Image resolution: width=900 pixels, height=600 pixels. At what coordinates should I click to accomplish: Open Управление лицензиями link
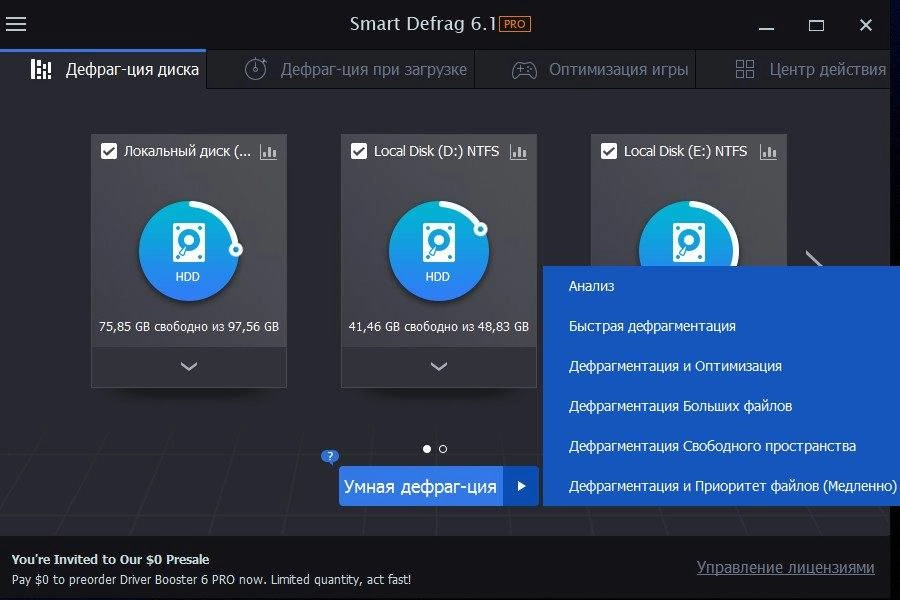[x=785, y=567]
